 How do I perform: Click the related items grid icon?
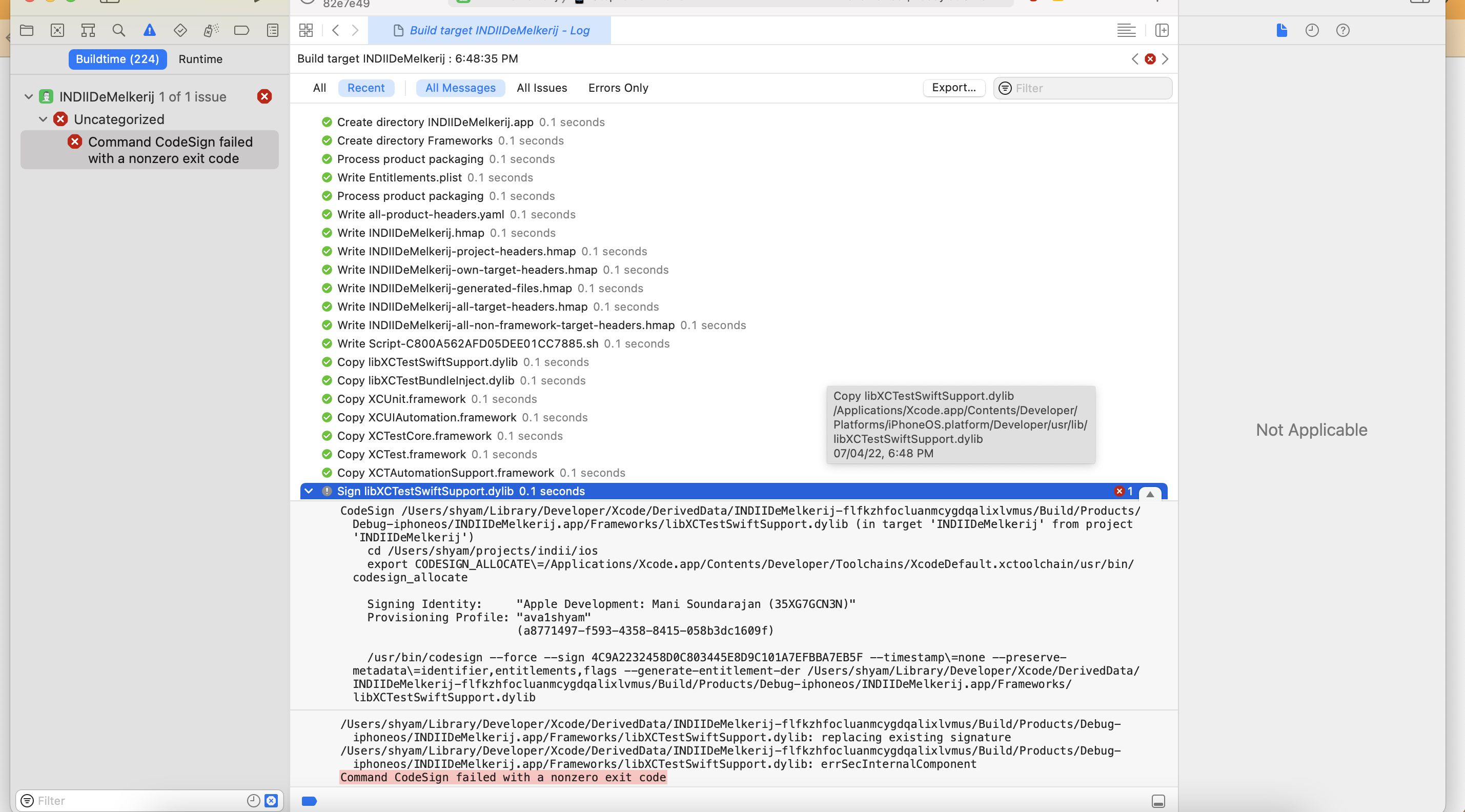(x=306, y=30)
